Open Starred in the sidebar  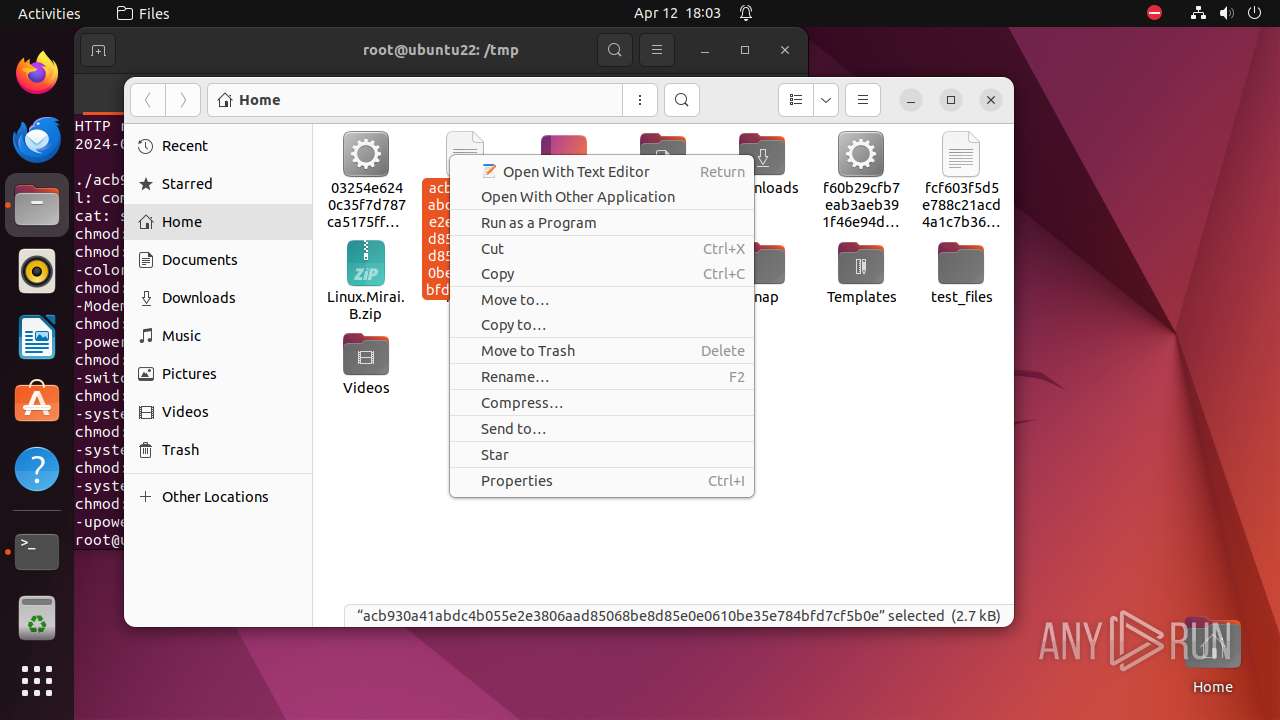pos(218,184)
